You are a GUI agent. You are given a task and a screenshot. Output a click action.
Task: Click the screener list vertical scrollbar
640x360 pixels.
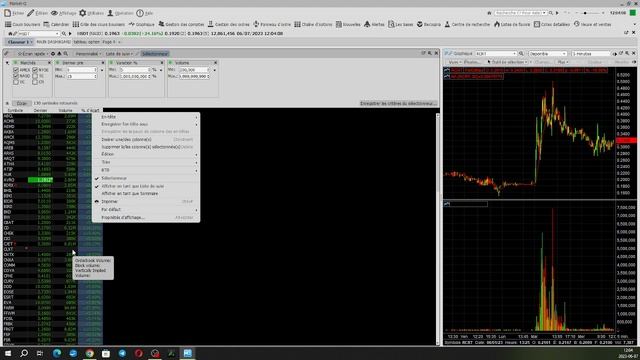[x=438, y=229]
